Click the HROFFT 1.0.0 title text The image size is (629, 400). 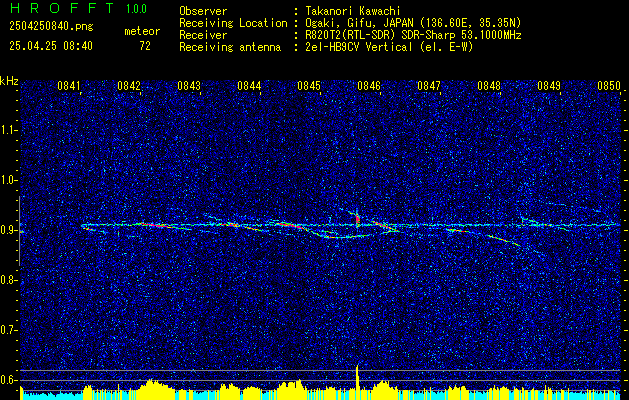[79, 8]
